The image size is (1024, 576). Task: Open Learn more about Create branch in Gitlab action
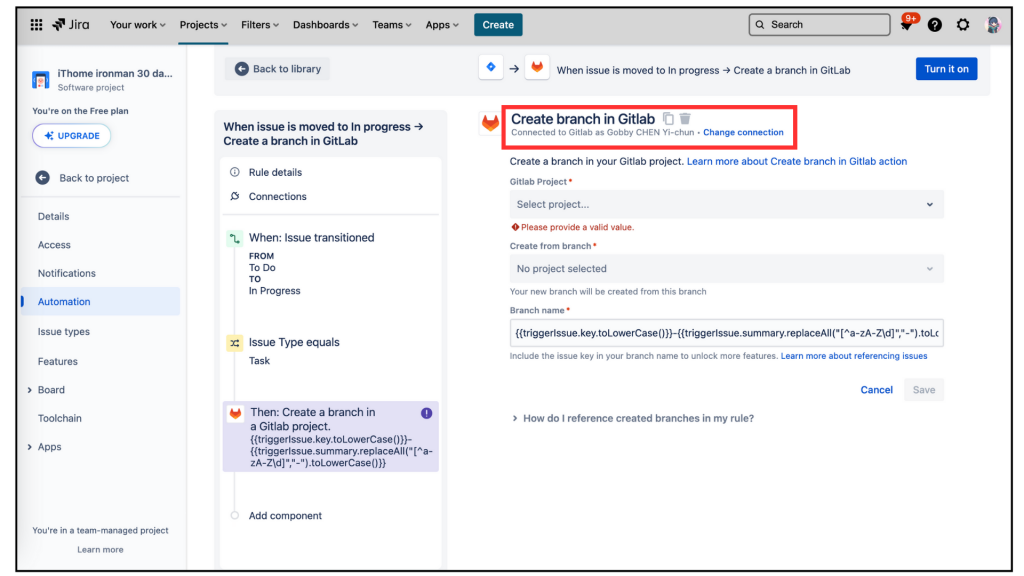[x=797, y=161]
